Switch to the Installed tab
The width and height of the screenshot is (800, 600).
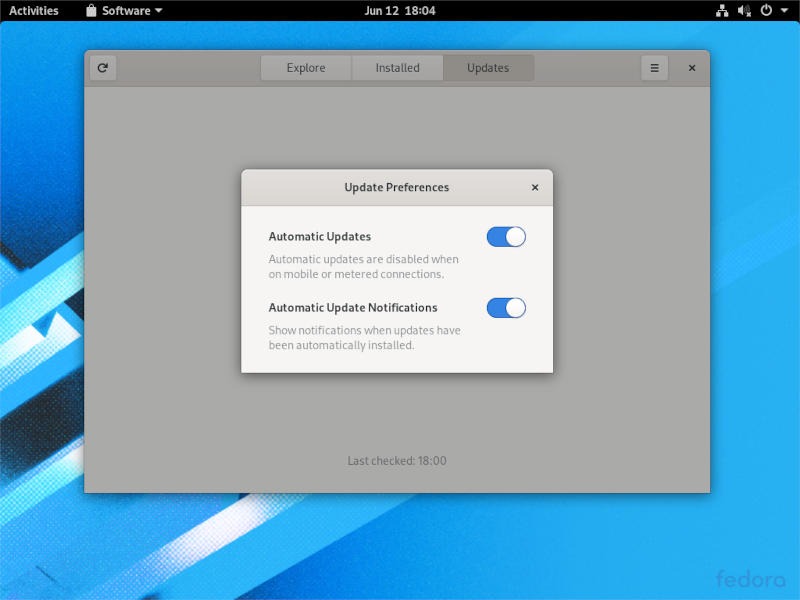(x=397, y=68)
